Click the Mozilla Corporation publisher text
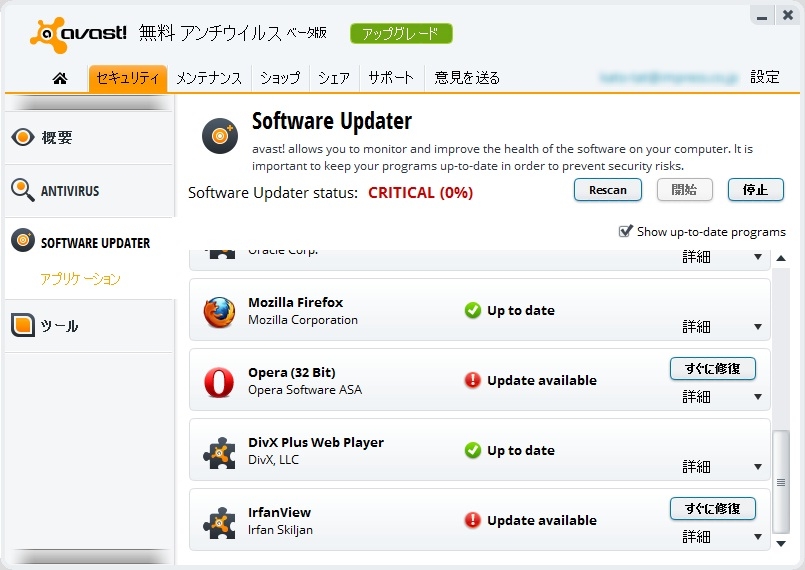The height and width of the screenshot is (570, 805). (x=303, y=320)
